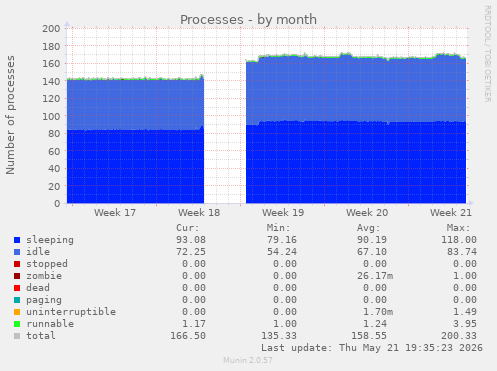Screen dimensions: 497x371
Task: Click total minimum value 135.33
Action: (279, 336)
